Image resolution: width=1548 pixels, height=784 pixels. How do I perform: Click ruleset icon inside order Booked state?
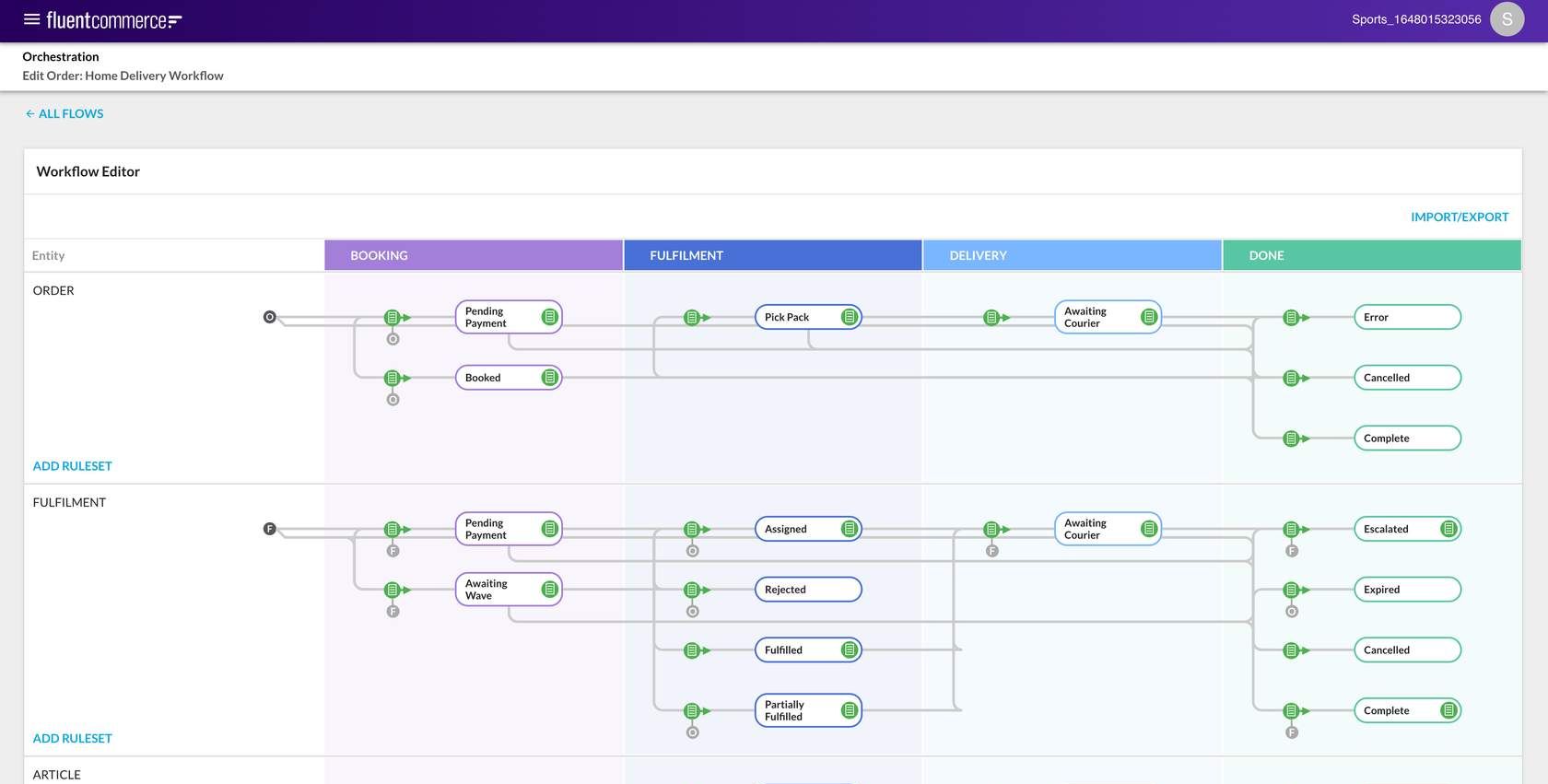coord(550,378)
